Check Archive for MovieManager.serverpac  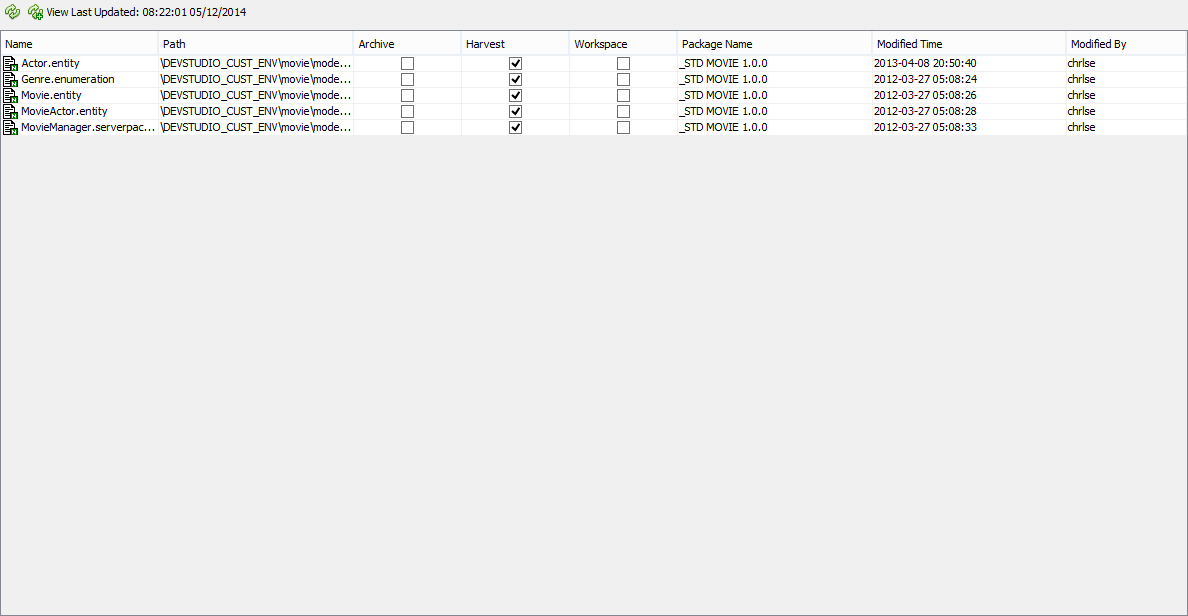(x=408, y=127)
